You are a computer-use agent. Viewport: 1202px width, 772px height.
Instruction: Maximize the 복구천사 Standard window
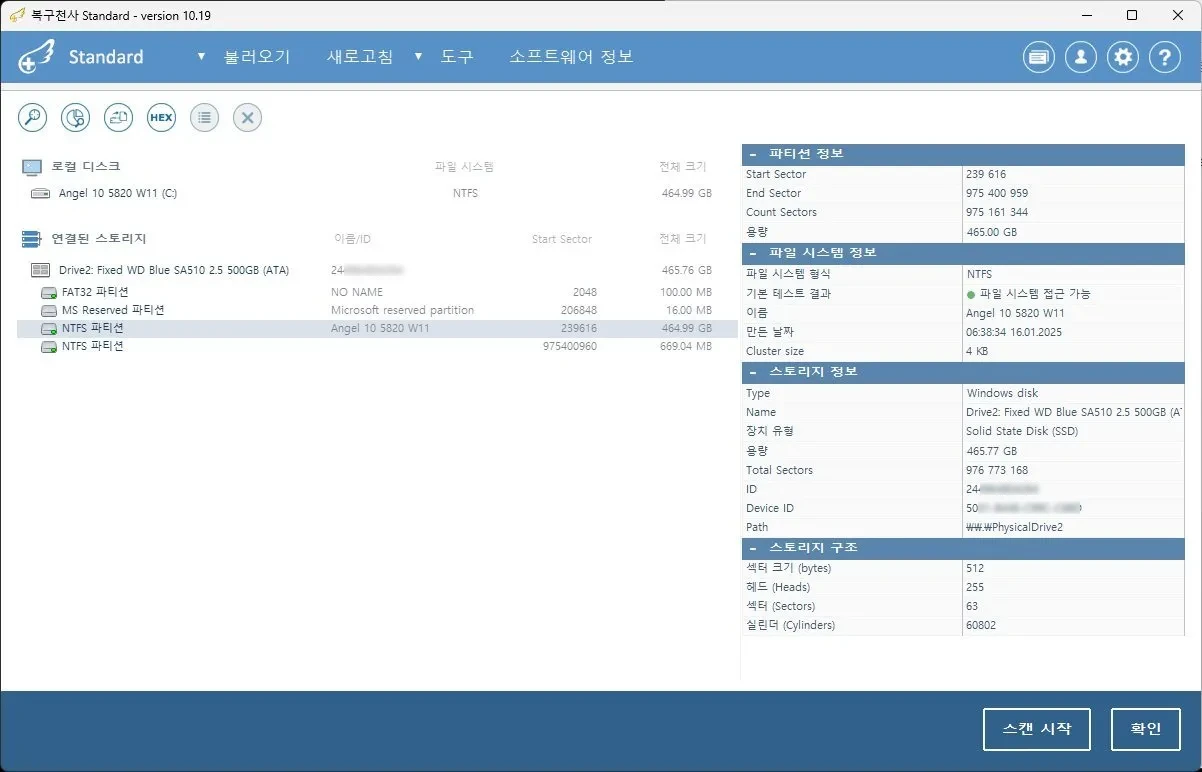click(x=1132, y=15)
